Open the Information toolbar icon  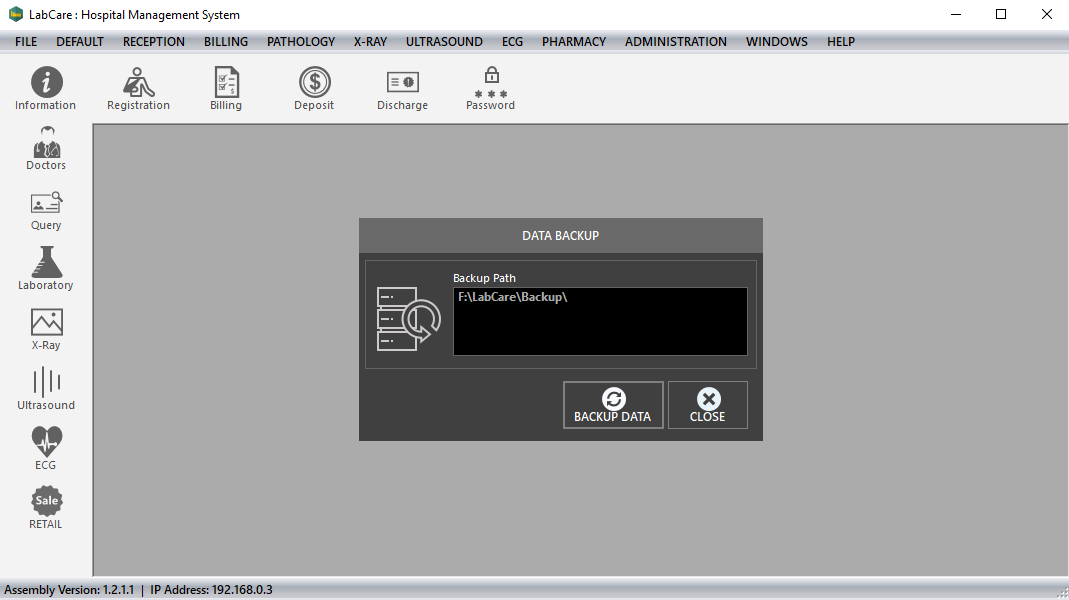point(46,89)
